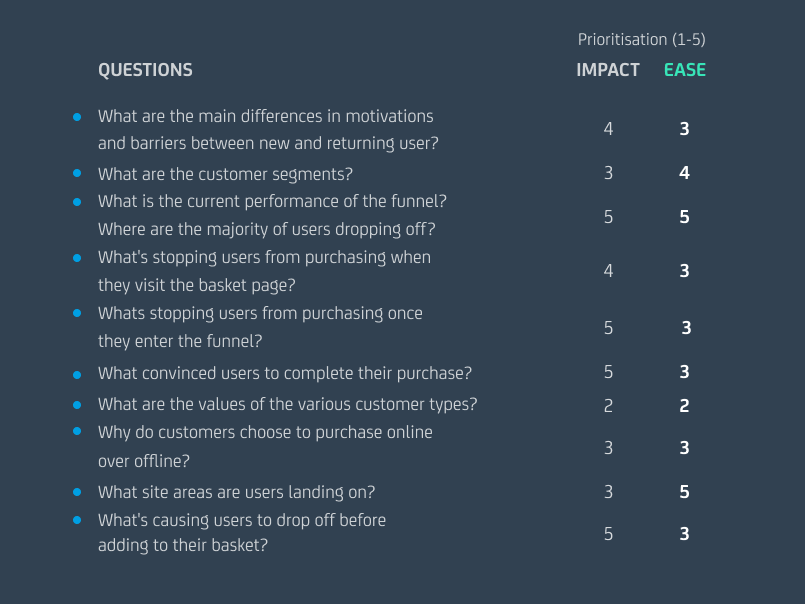Viewport: 805px width, 604px height.
Task: Click the ease score for the site areas question
Action: (x=684, y=492)
